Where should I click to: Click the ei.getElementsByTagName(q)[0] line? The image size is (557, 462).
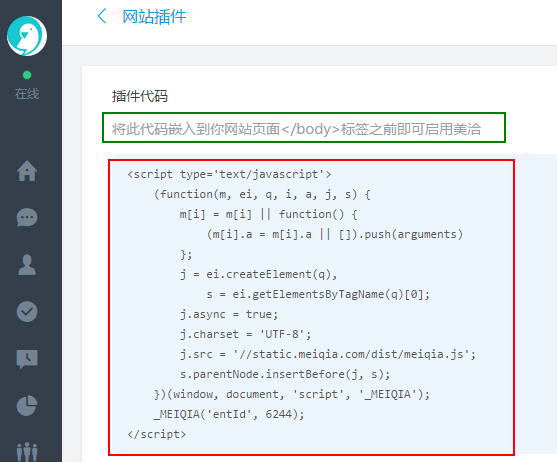tap(318, 294)
